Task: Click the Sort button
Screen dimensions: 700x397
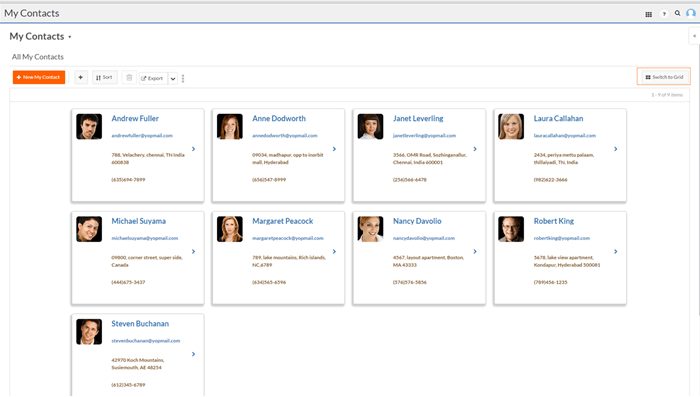Action: click(x=104, y=77)
